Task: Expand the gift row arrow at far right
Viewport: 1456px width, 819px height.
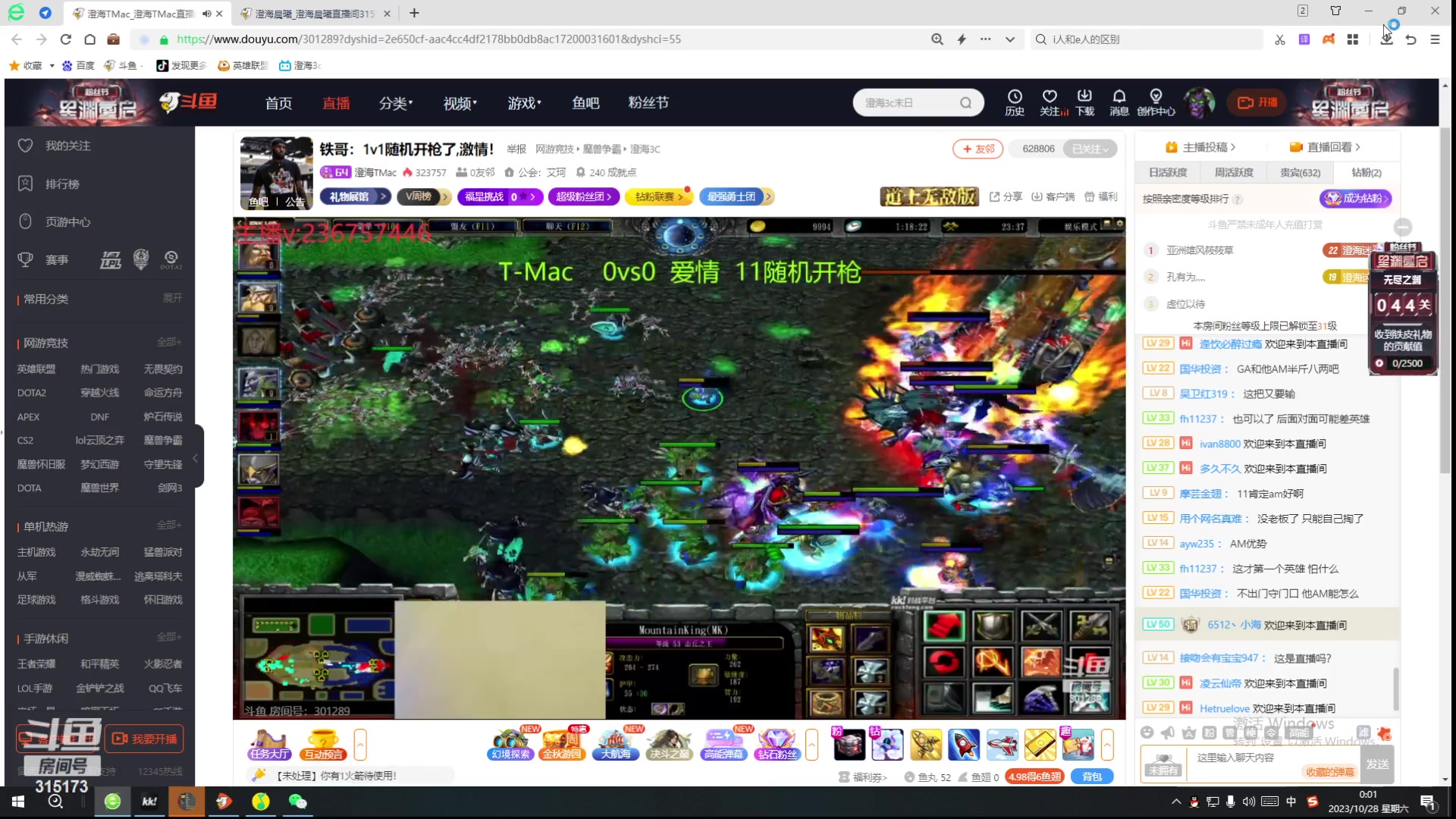Action: coord(1107,745)
